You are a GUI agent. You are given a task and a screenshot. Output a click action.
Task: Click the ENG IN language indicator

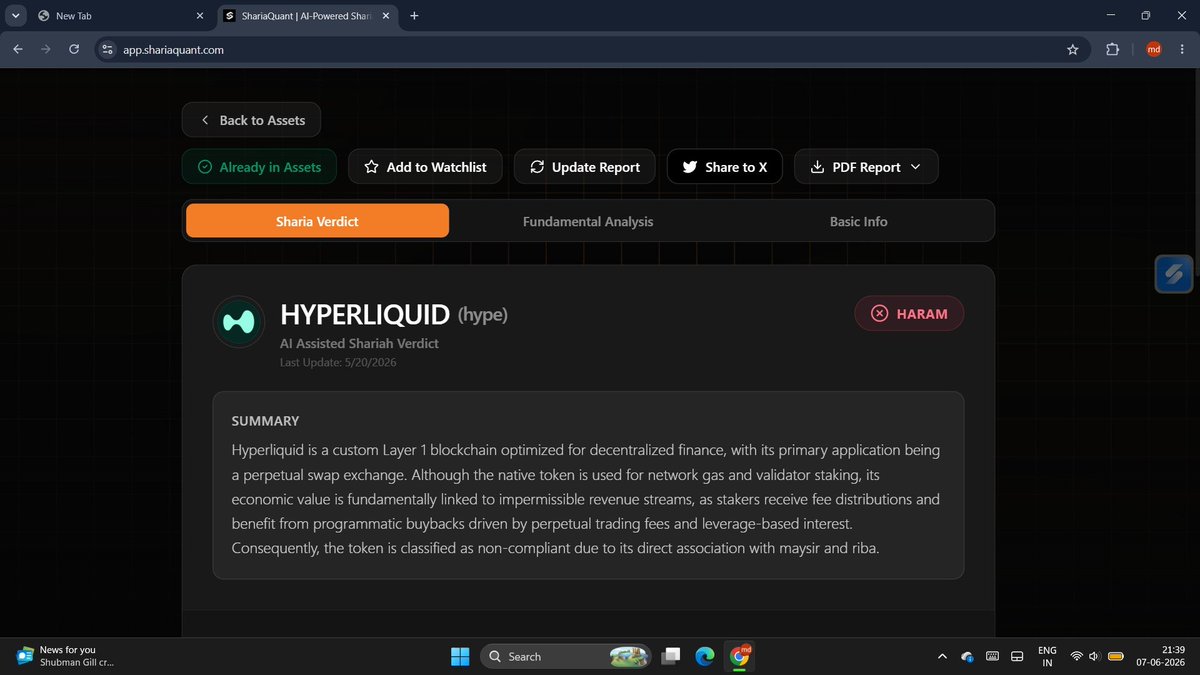pyautogui.click(x=1047, y=656)
